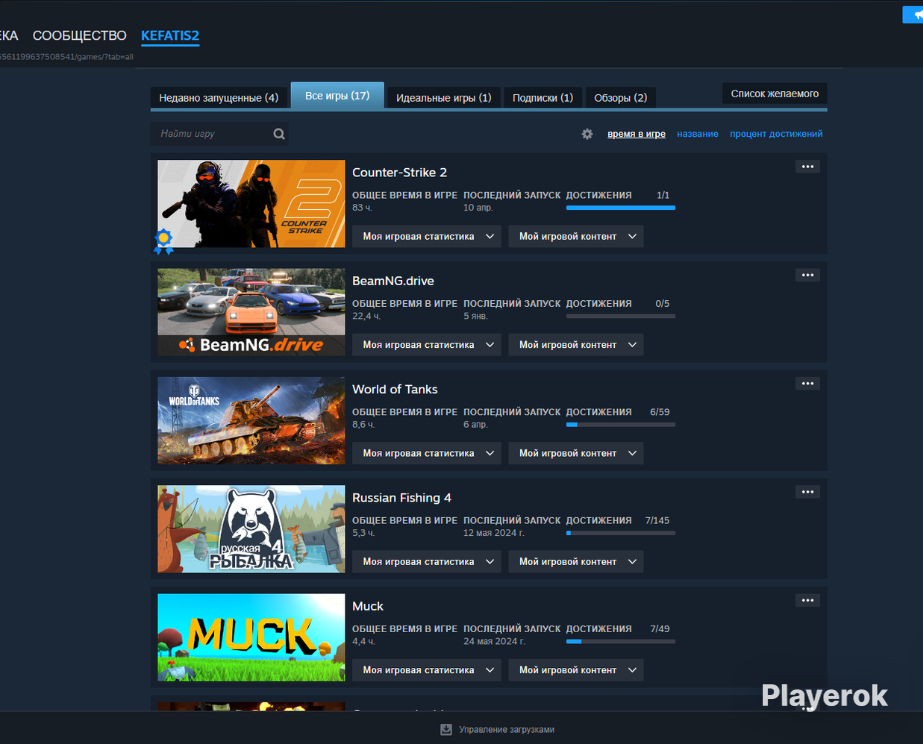Click the Russian Fishing 4 cover image
Image resolution: width=923 pixels, height=744 pixels.
click(251, 529)
